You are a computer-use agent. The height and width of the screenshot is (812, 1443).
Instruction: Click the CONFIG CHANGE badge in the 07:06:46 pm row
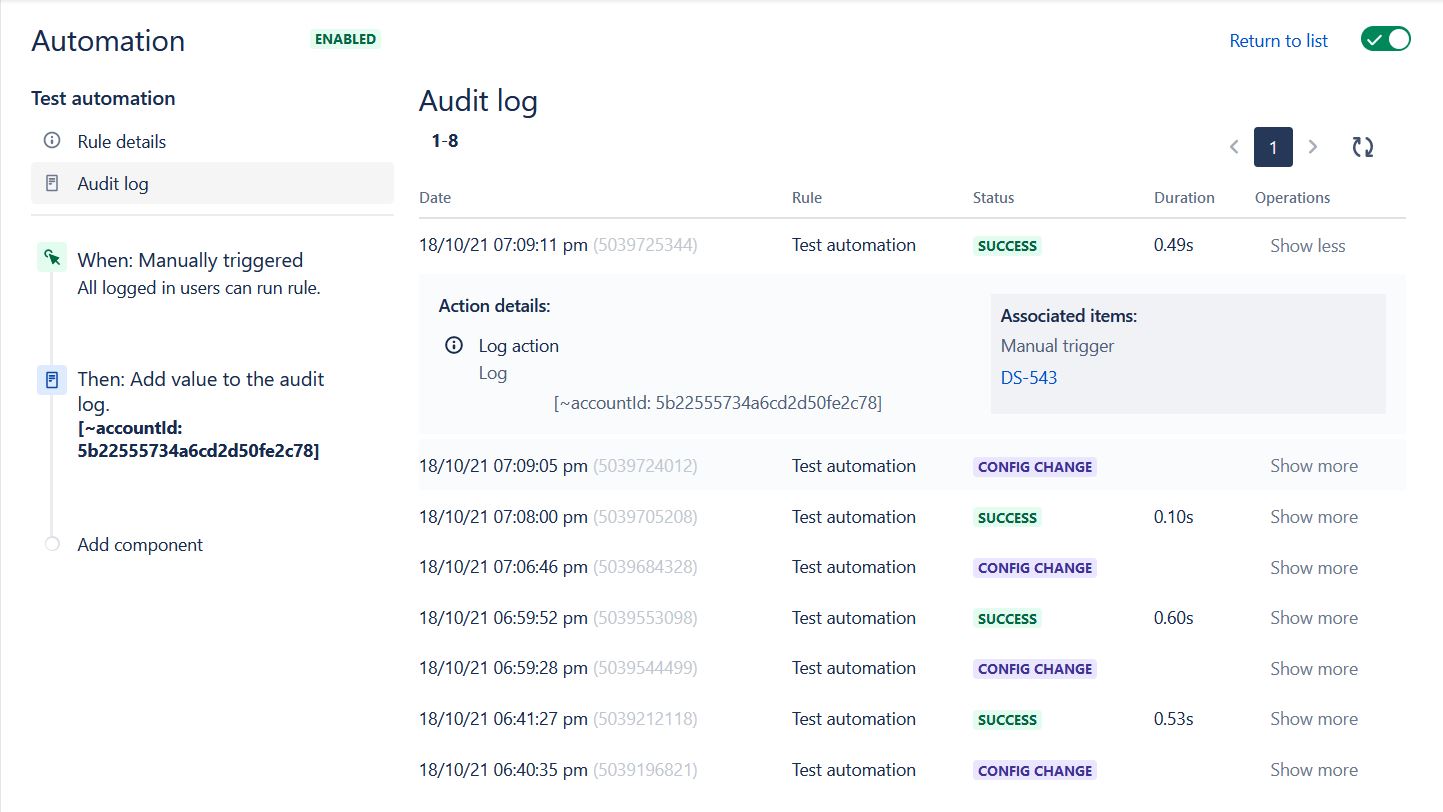click(x=1035, y=568)
